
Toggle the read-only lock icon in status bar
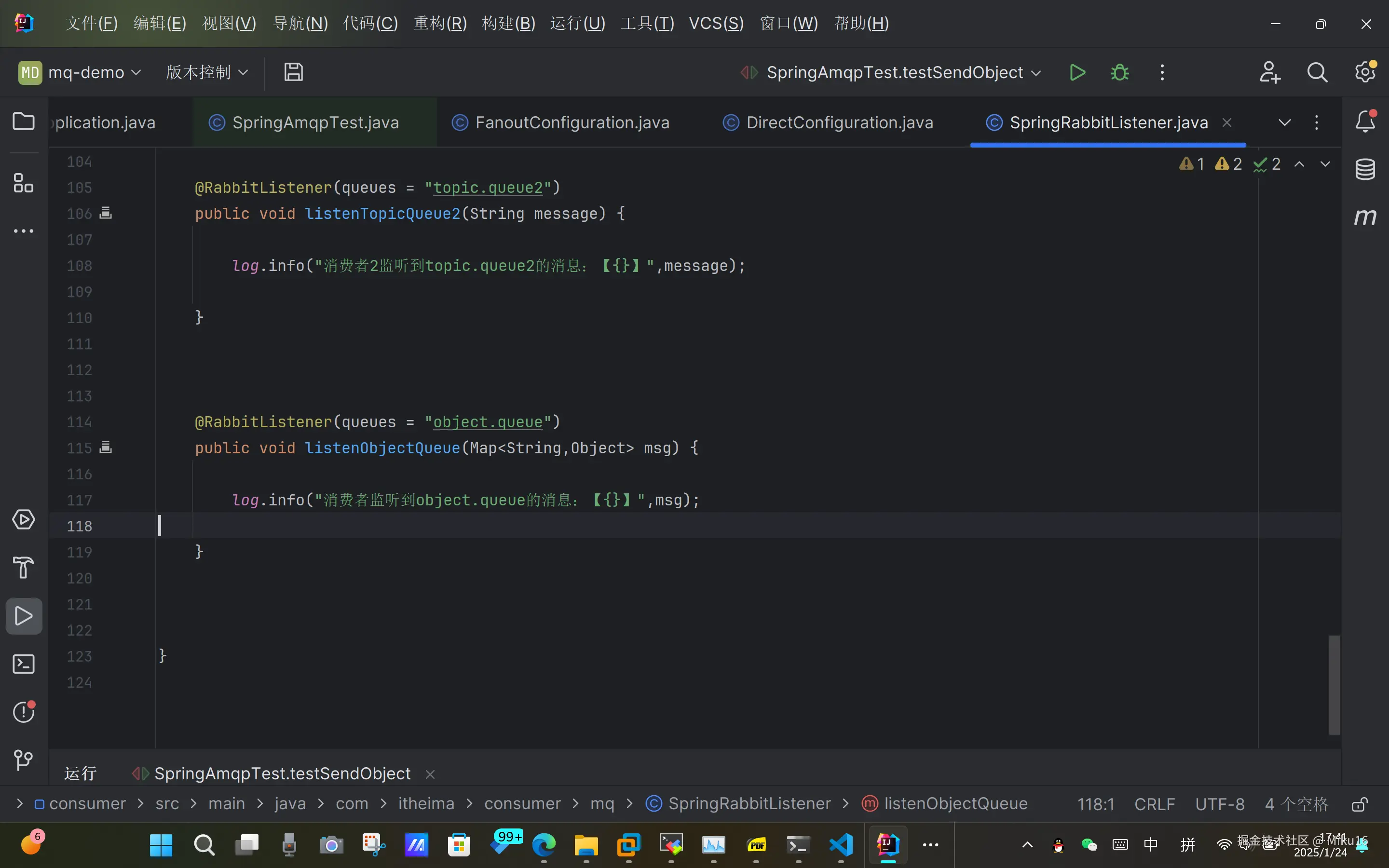pyautogui.click(x=1359, y=804)
